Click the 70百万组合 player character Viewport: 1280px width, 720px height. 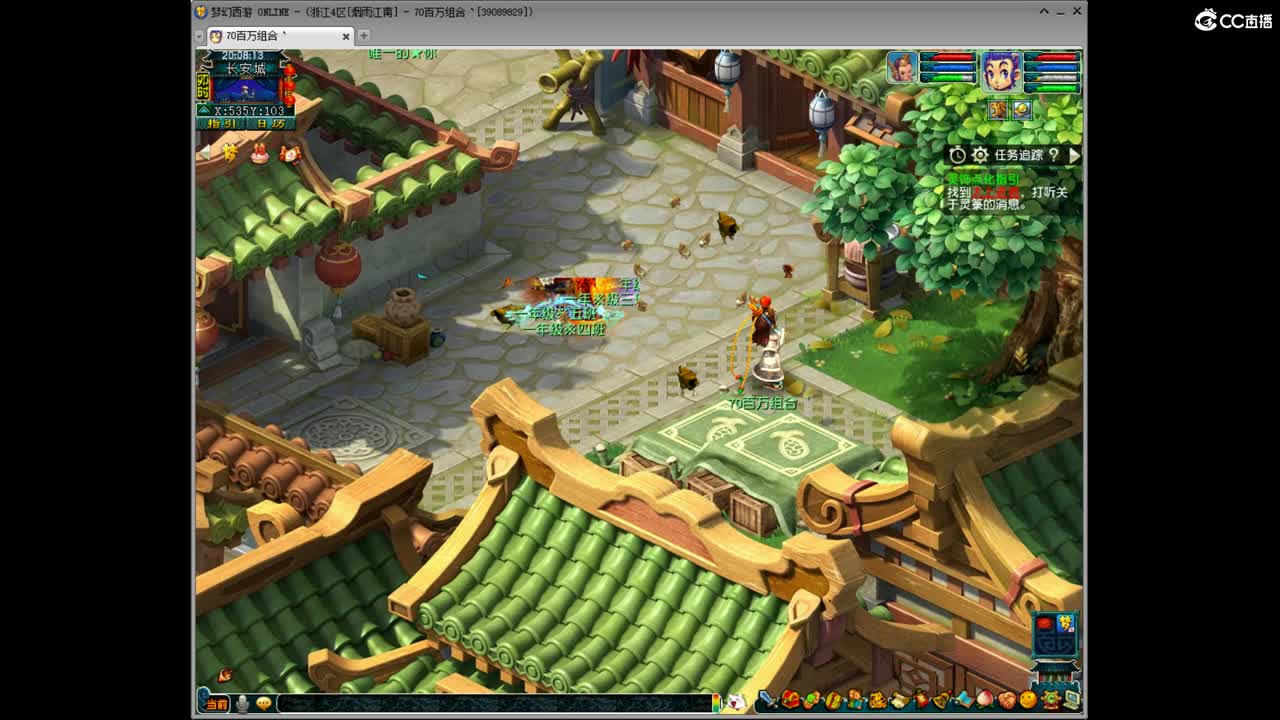[765, 345]
